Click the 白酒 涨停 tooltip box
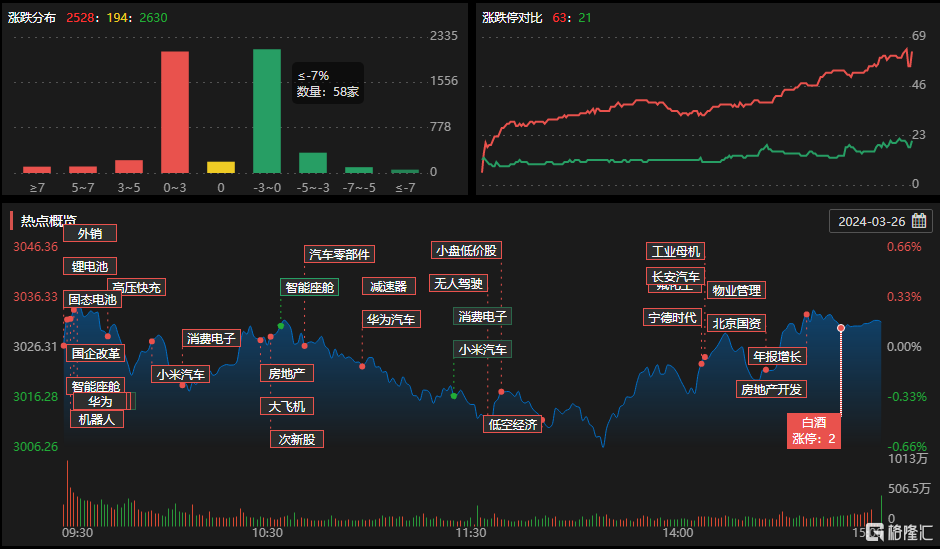 coord(814,431)
